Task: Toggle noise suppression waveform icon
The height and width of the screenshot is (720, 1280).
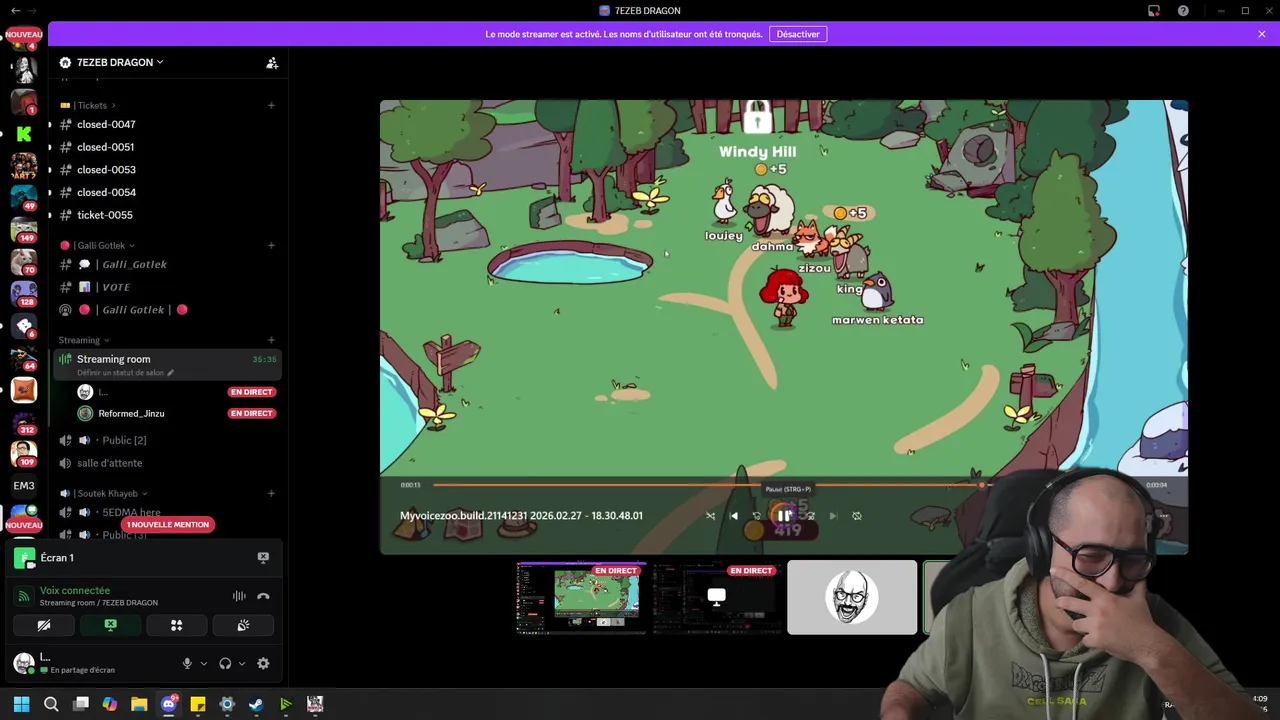Action: [x=239, y=596]
